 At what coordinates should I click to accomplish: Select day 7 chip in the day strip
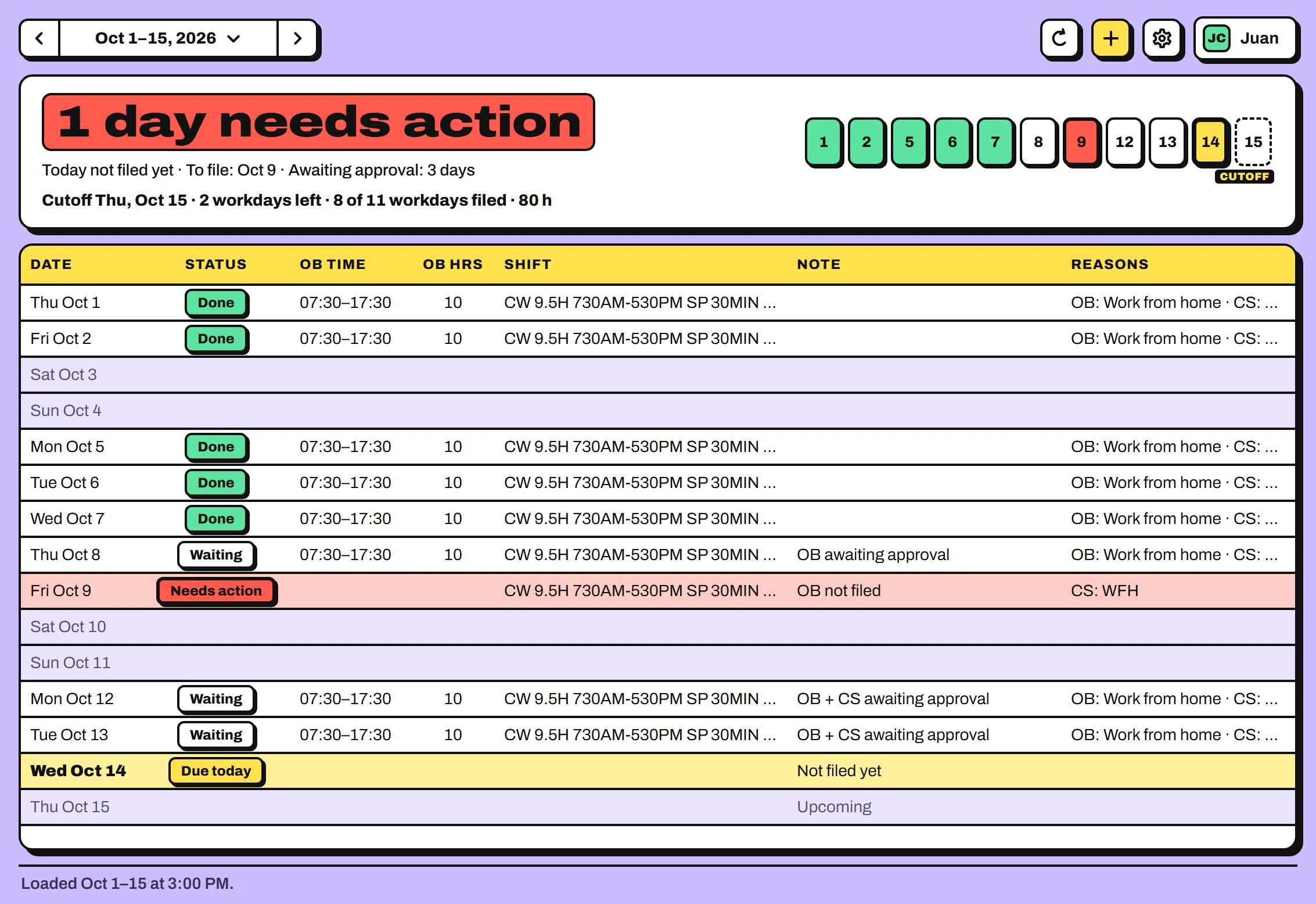click(x=995, y=142)
